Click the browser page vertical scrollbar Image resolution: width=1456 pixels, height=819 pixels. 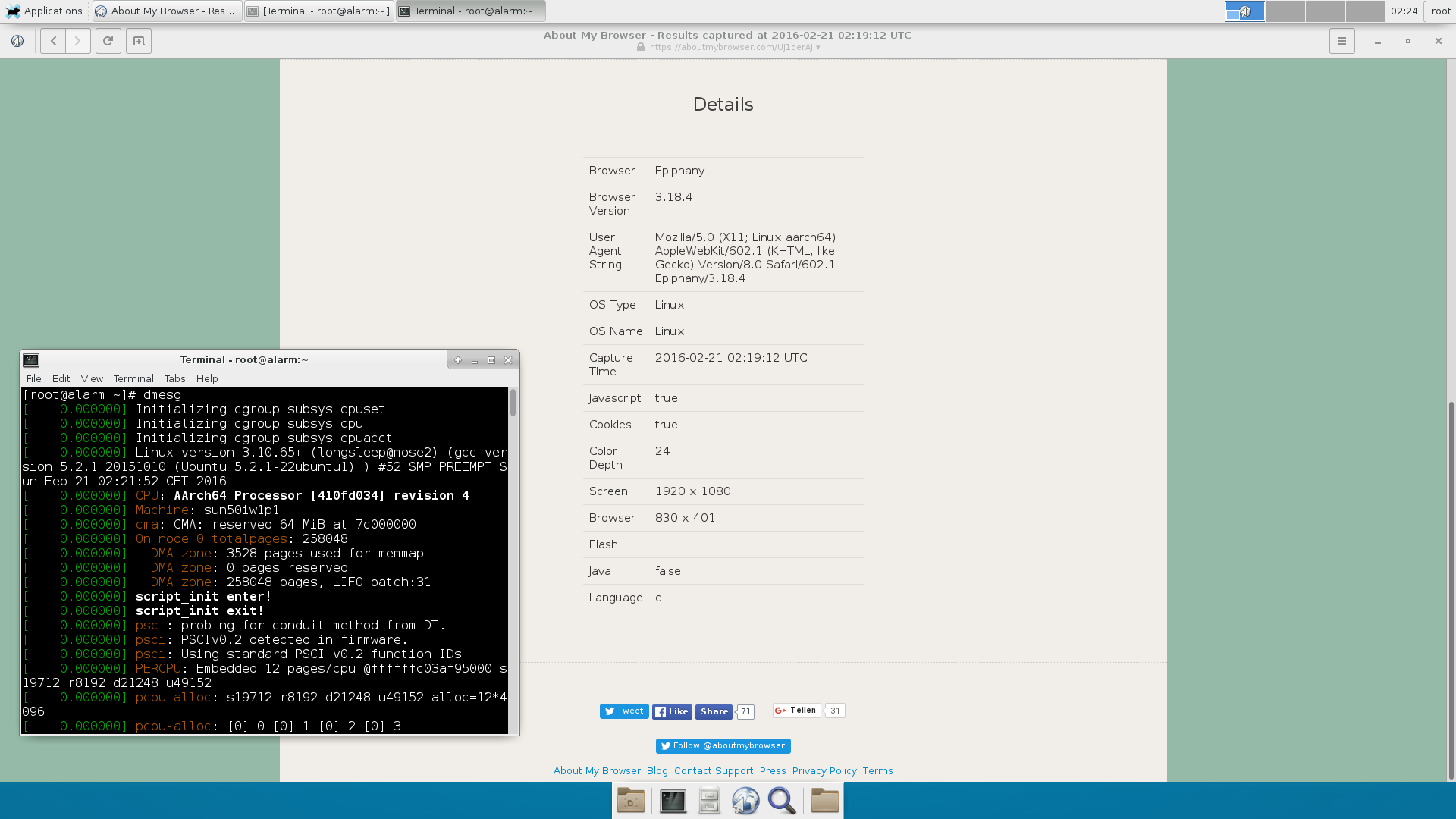click(x=1451, y=420)
